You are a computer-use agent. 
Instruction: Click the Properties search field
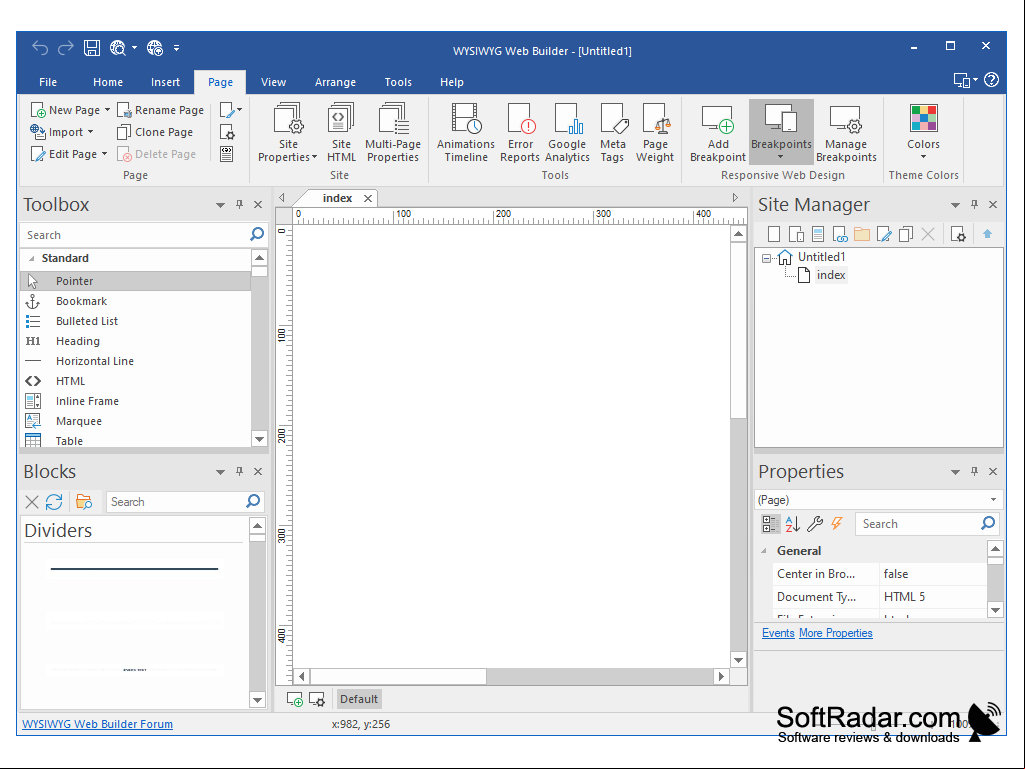point(919,524)
